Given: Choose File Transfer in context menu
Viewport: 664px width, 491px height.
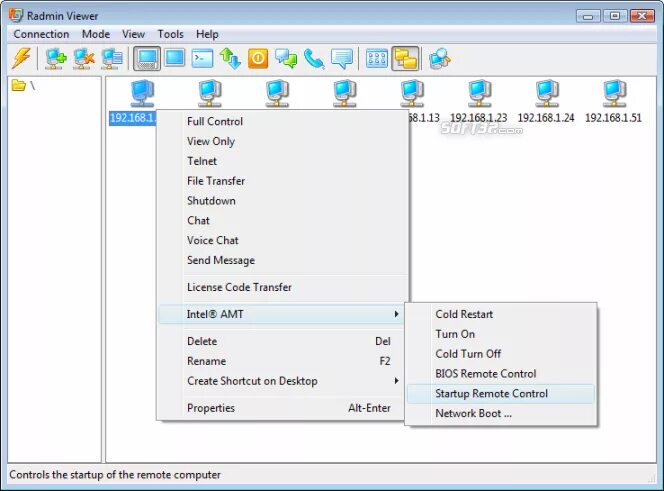Looking at the screenshot, I should tap(283, 181).
